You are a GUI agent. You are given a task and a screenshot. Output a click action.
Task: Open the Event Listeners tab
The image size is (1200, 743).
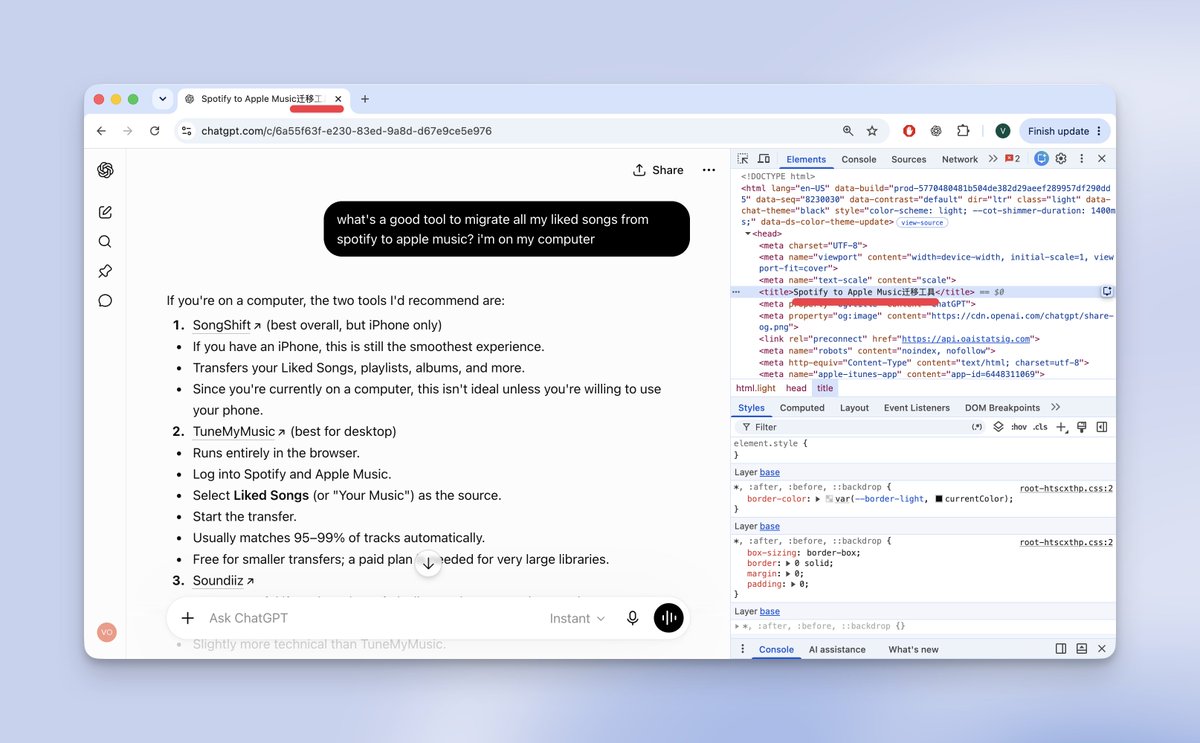pos(917,407)
